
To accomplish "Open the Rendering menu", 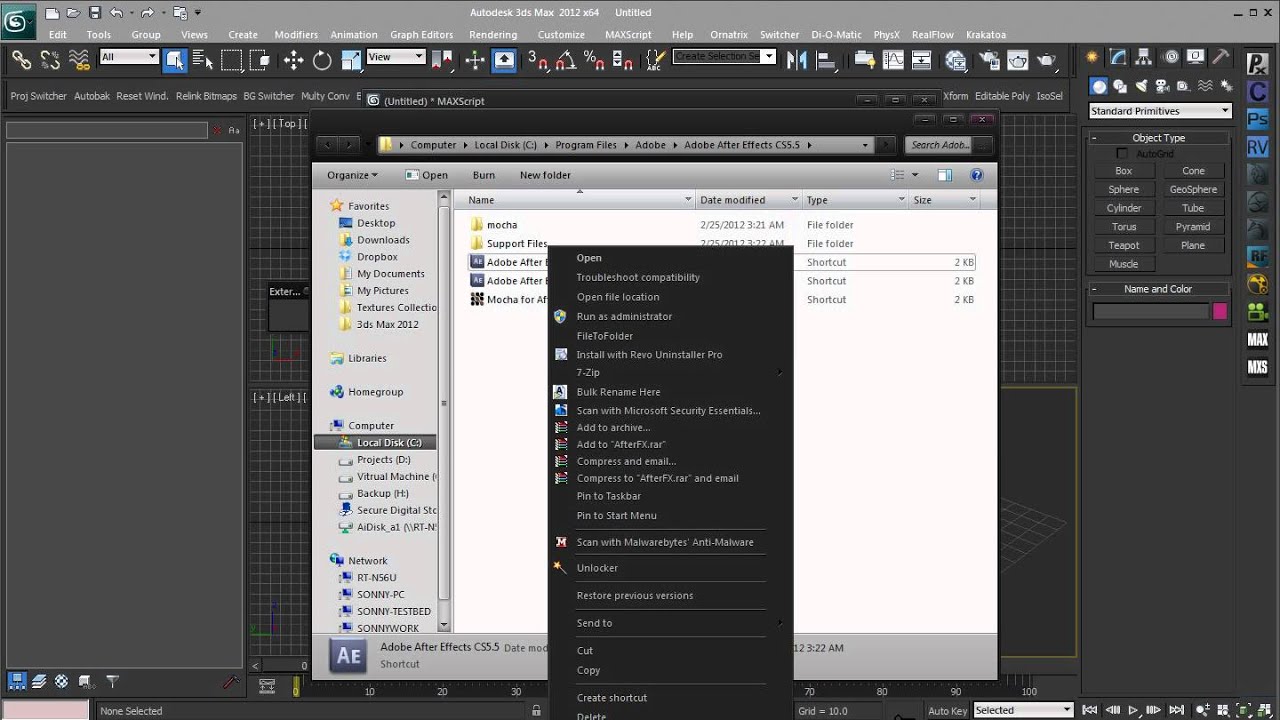I will click(493, 34).
